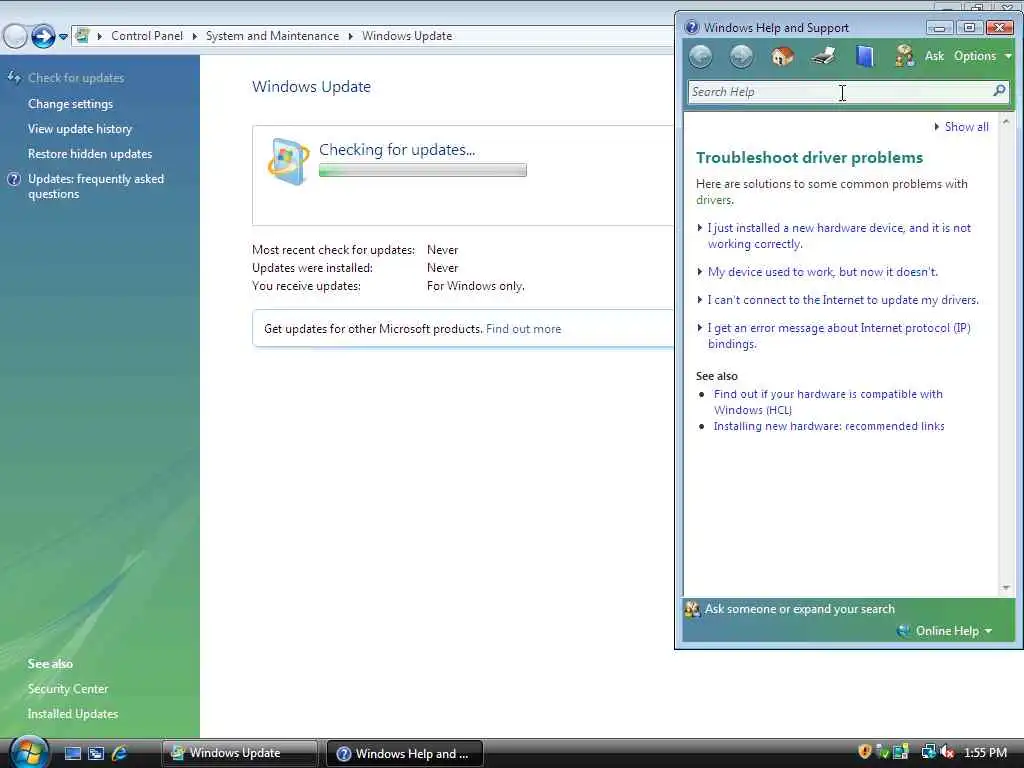
Task: Open View update history
Action: click(80, 129)
